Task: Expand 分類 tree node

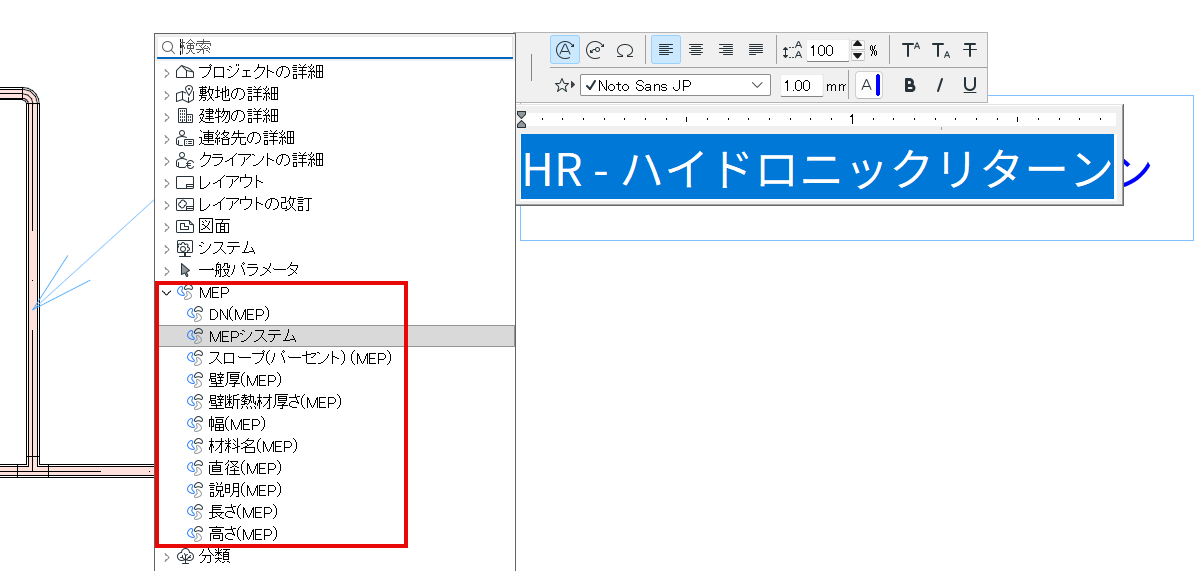Action: coord(166,556)
